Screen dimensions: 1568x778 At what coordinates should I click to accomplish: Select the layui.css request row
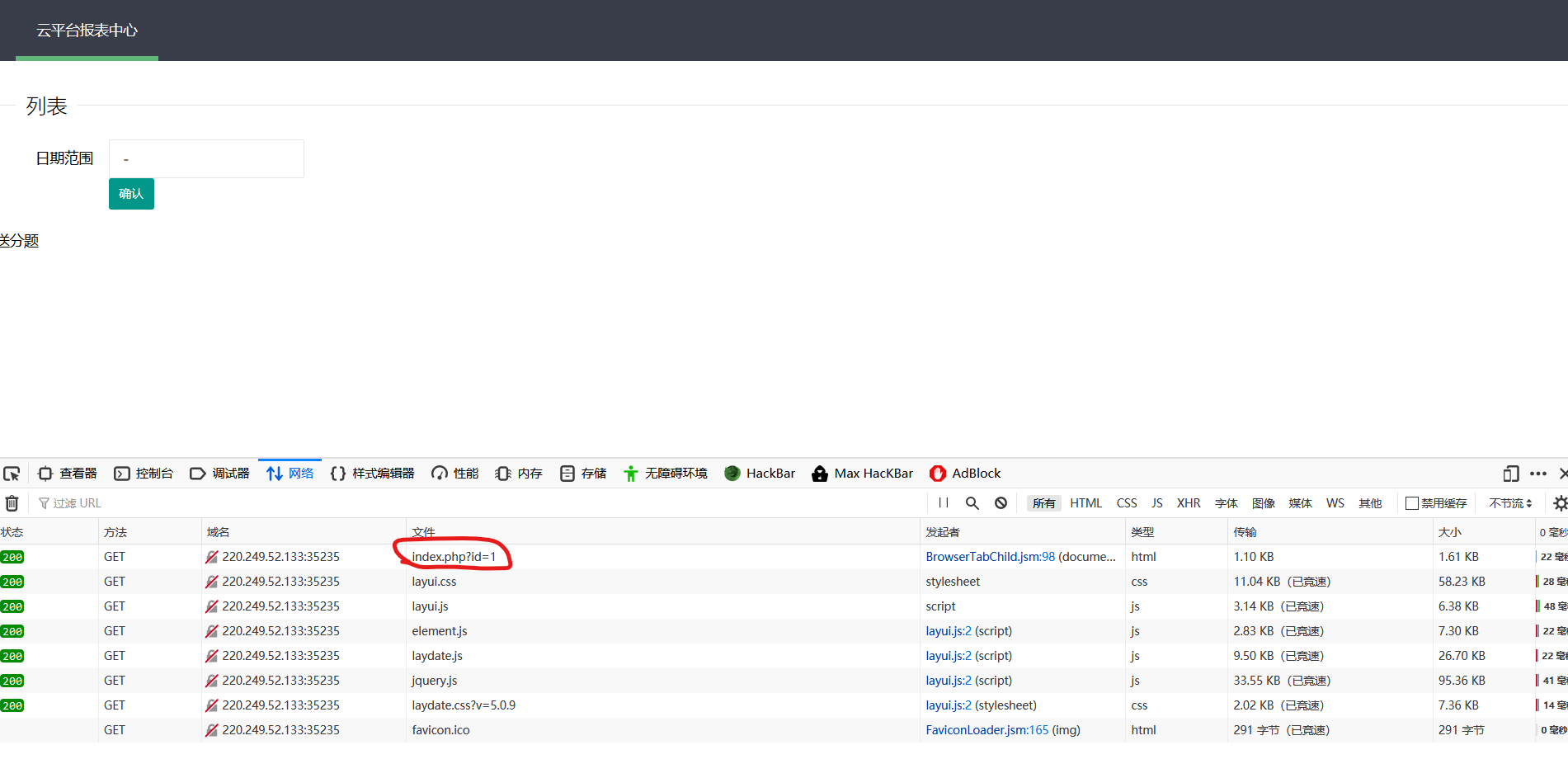tap(784, 582)
